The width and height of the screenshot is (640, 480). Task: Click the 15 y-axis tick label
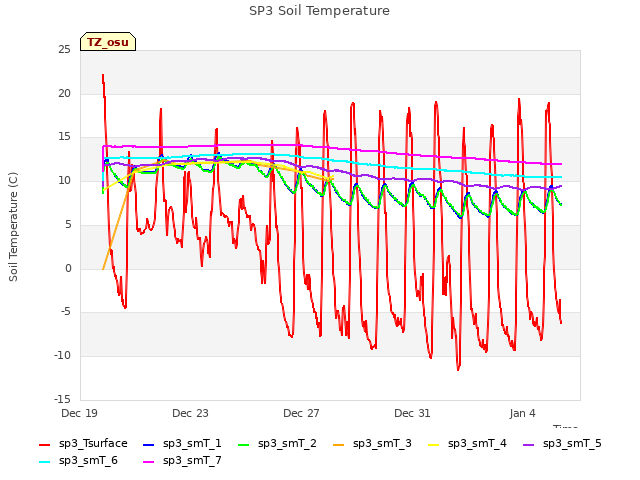tap(64, 137)
